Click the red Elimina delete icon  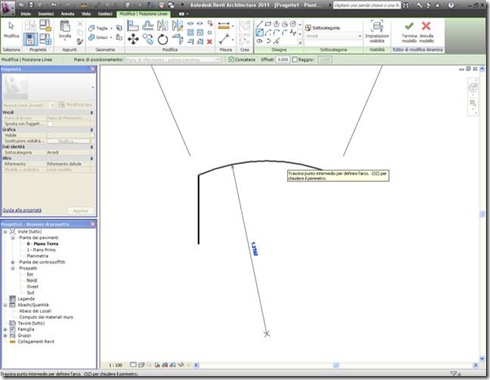click(x=210, y=42)
